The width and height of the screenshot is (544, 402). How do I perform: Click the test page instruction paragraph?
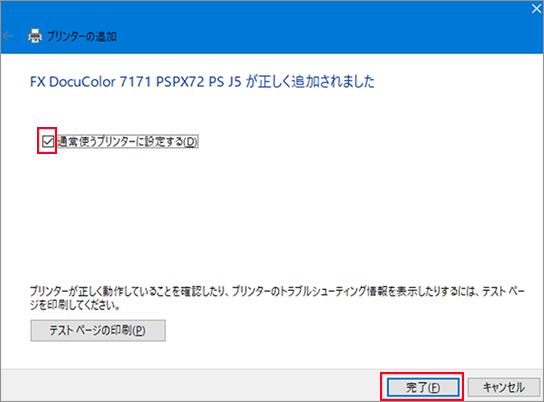(277, 298)
